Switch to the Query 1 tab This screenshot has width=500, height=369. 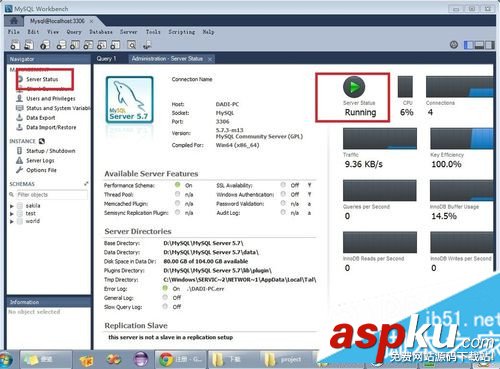[x=106, y=59]
